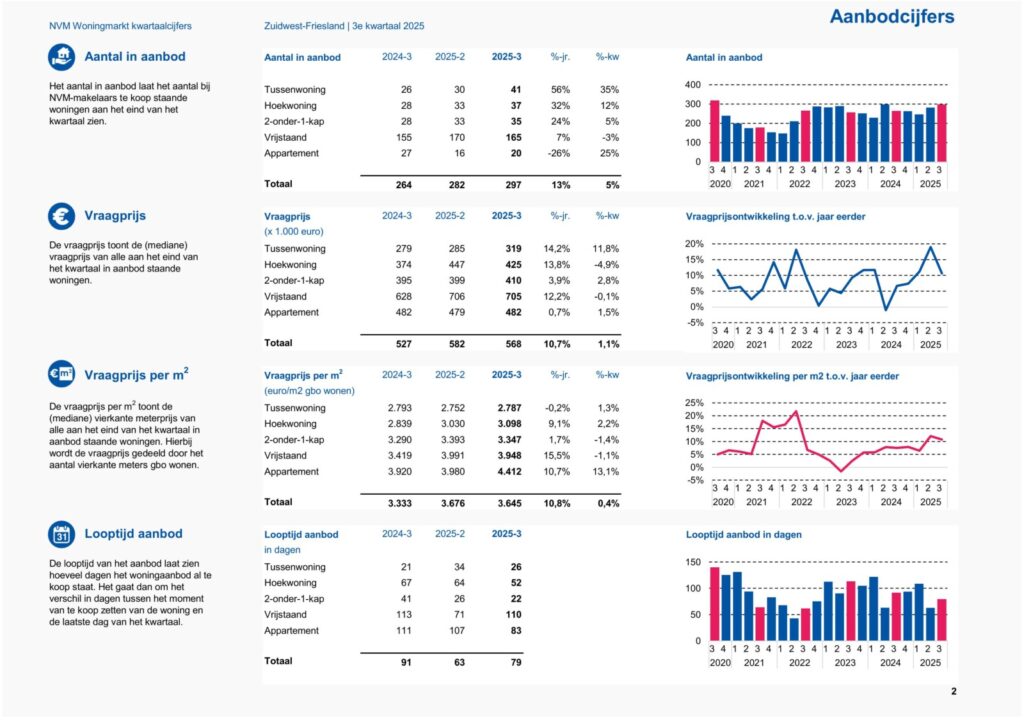Click the calendar icon beside Looptijd aanbod
The width and height of the screenshot is (1024, 724).
(62, 534)
